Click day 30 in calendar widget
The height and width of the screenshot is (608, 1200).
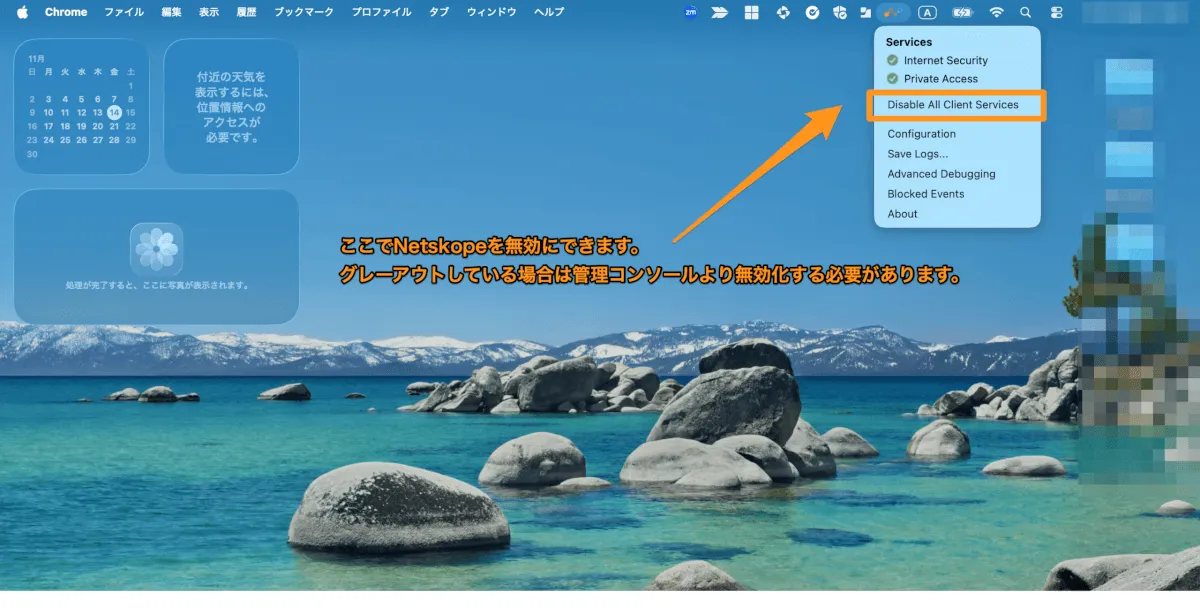click(32, 154)
